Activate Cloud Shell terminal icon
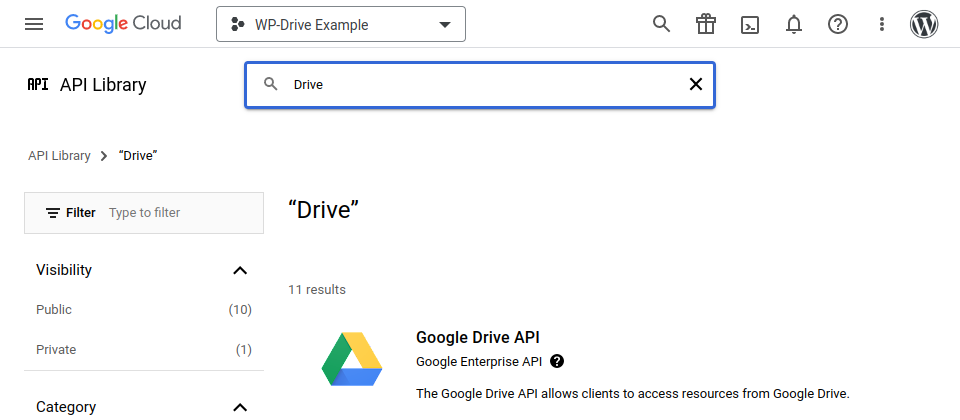The height and width of the screenshot is (420, 960). point(750,24)
